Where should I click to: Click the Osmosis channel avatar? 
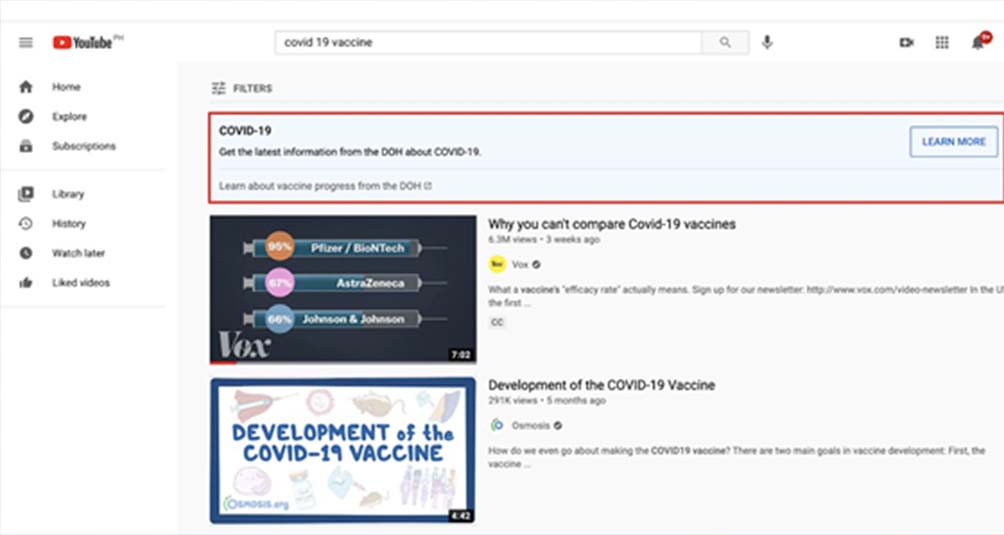[497, 425]
